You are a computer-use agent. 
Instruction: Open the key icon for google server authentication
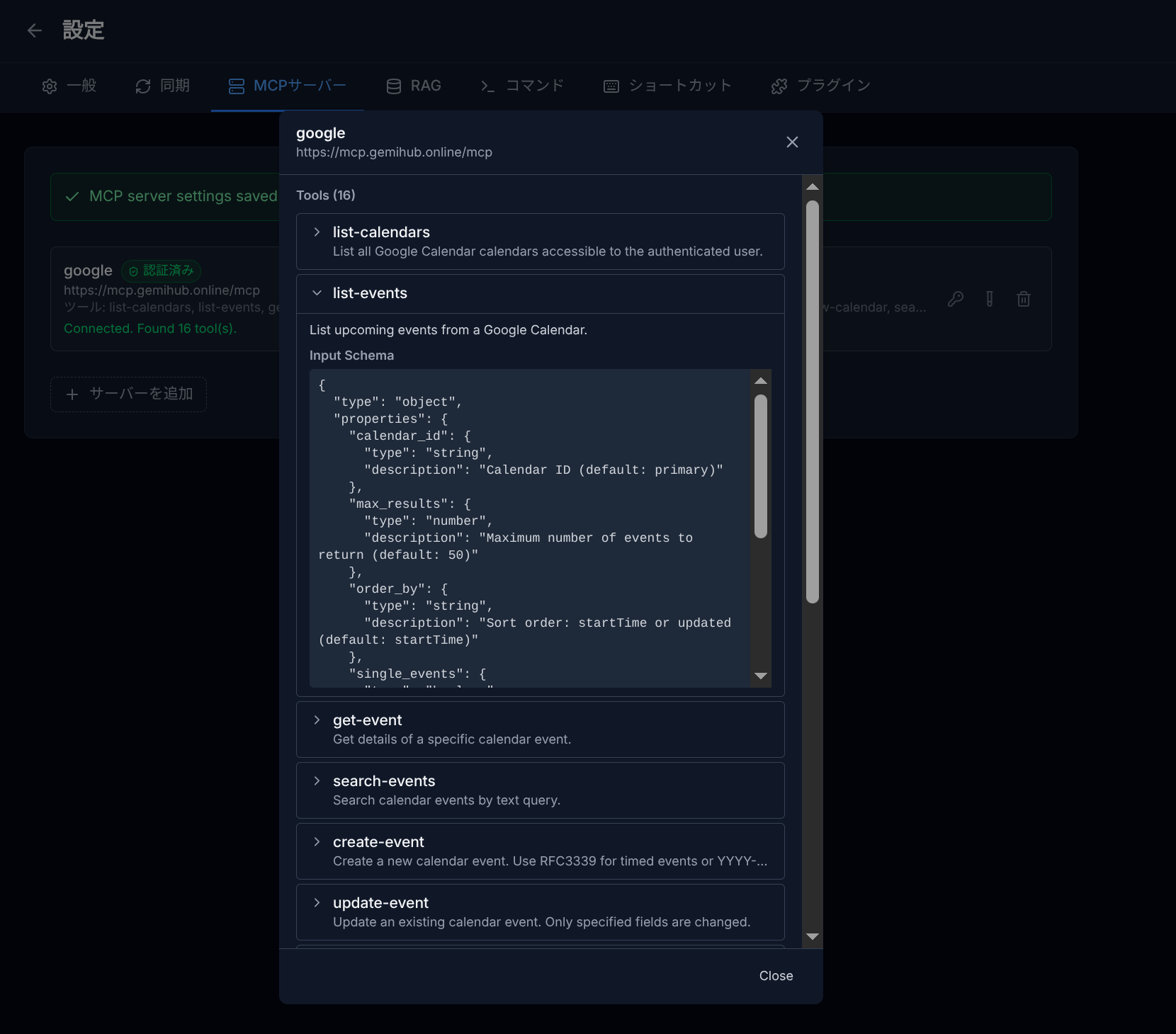click(956, 299)
